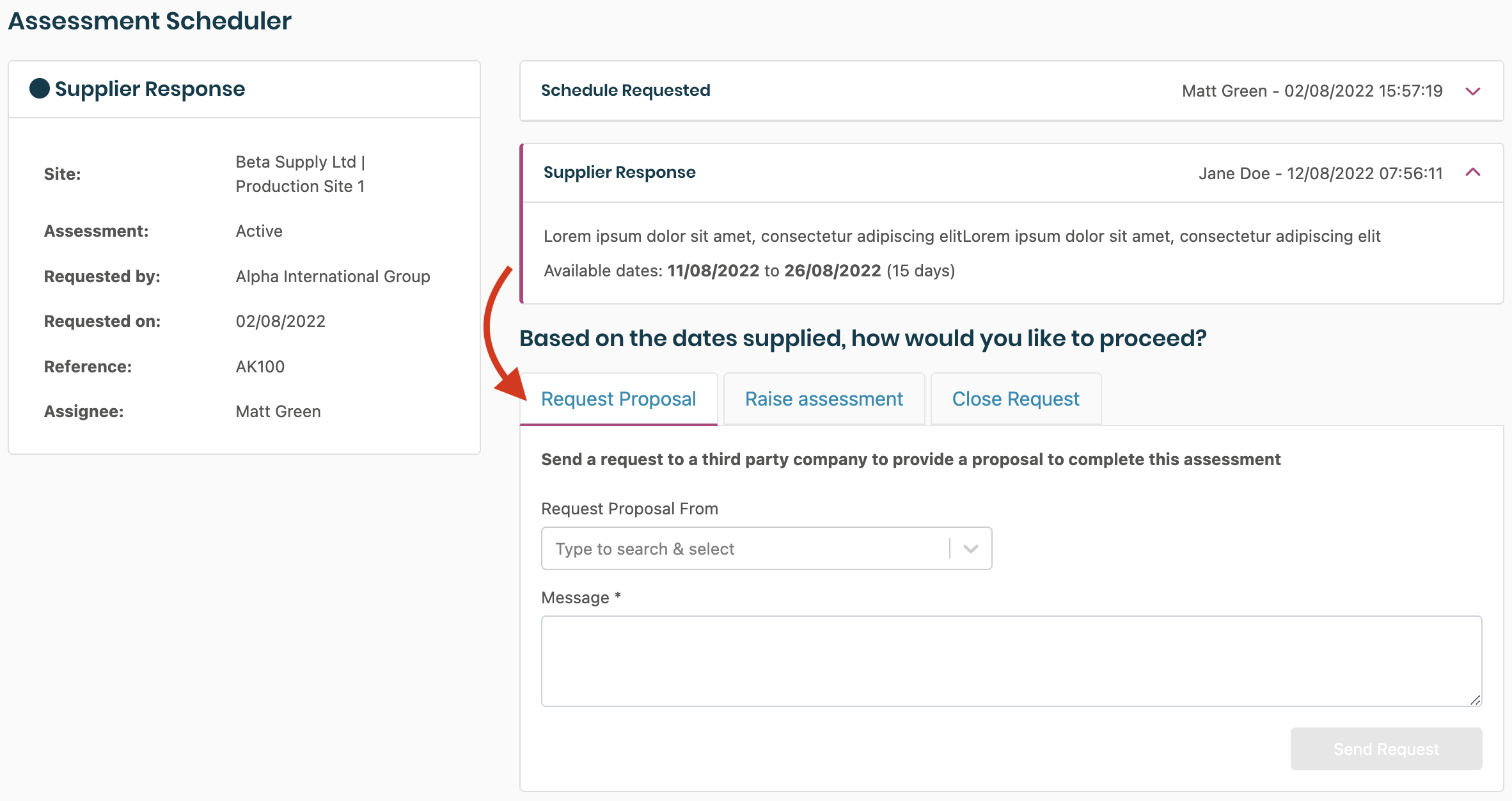
Task: Click the Matt Green timestamp in Schedule Requested
Action: coord(1312,91)
